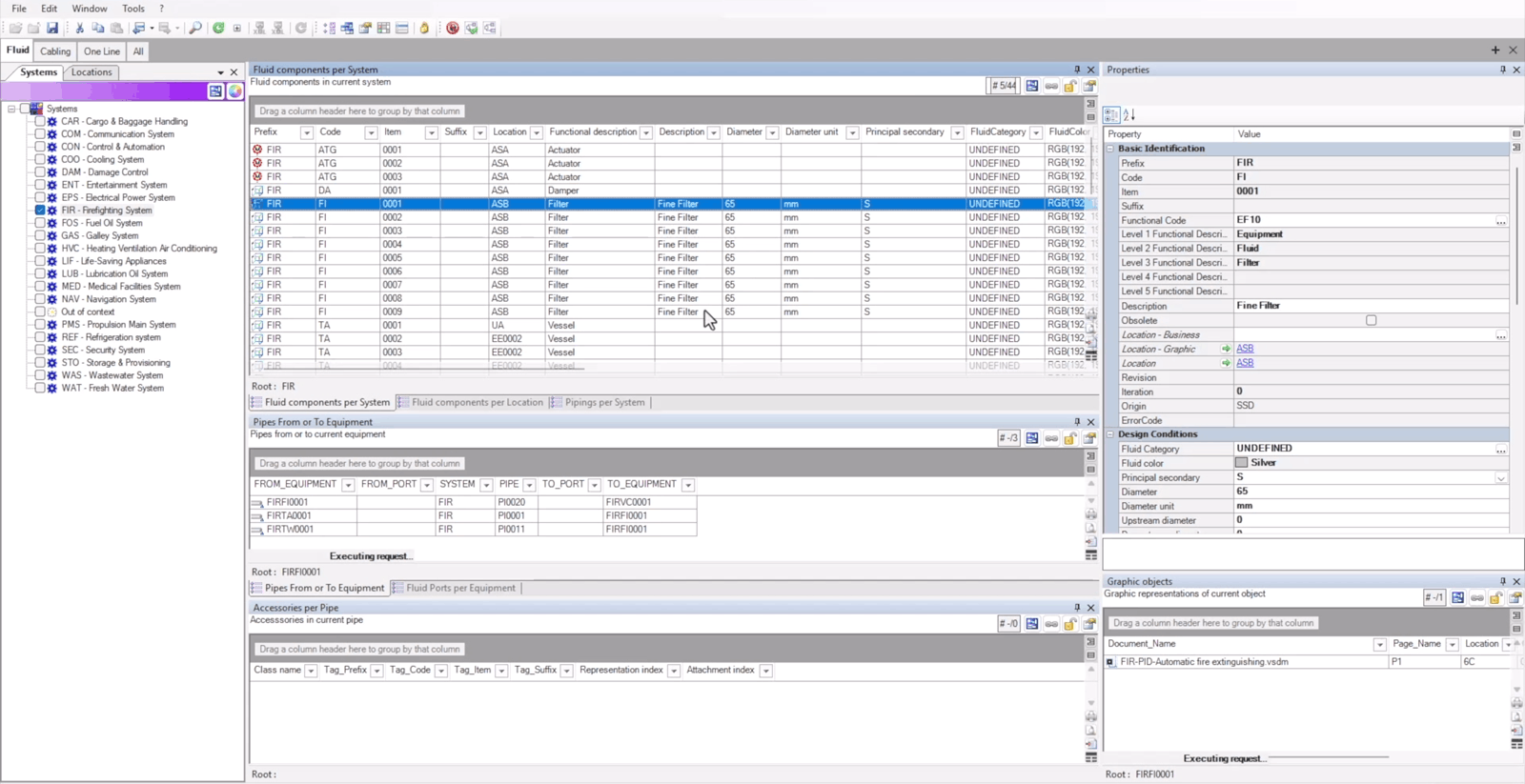This screenshot has height=784, width=1525.
Task: Click the Cut scissors toolbar icon
Action: 79,29
